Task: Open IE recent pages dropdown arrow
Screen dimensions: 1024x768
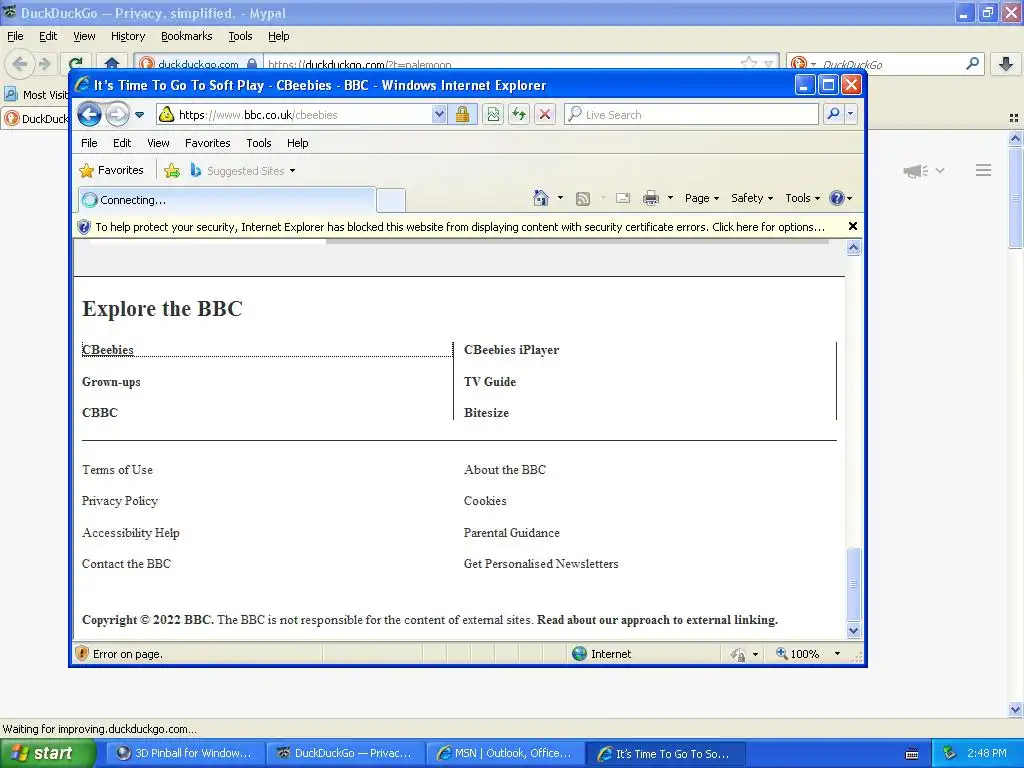Action: coord(139,115)
